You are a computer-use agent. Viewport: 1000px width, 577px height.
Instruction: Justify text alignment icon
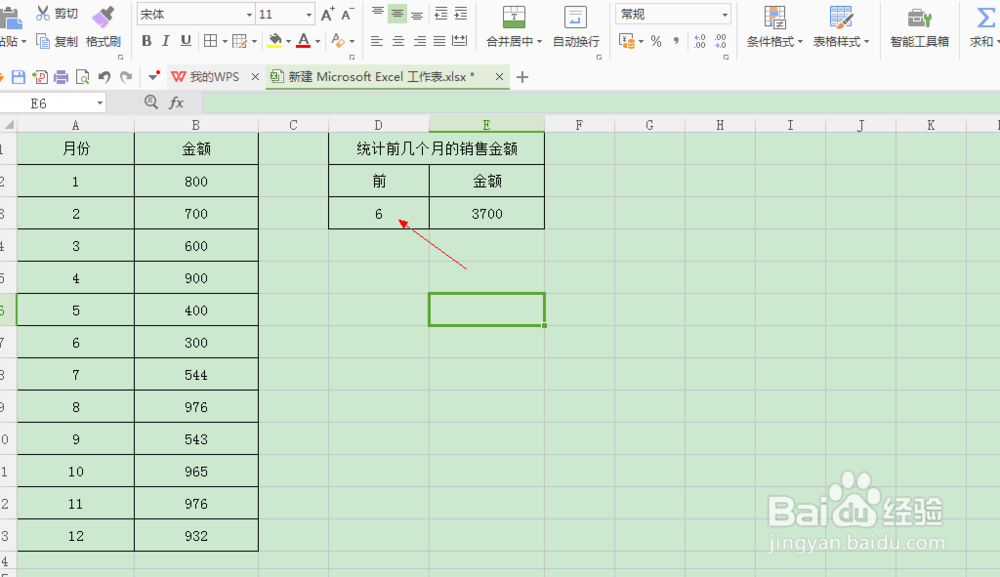pos(439,41)
